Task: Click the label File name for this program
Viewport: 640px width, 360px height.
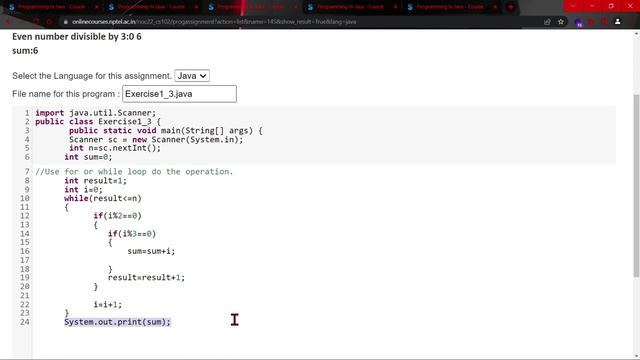Action: pyautogui.click(x=66, y=94)
